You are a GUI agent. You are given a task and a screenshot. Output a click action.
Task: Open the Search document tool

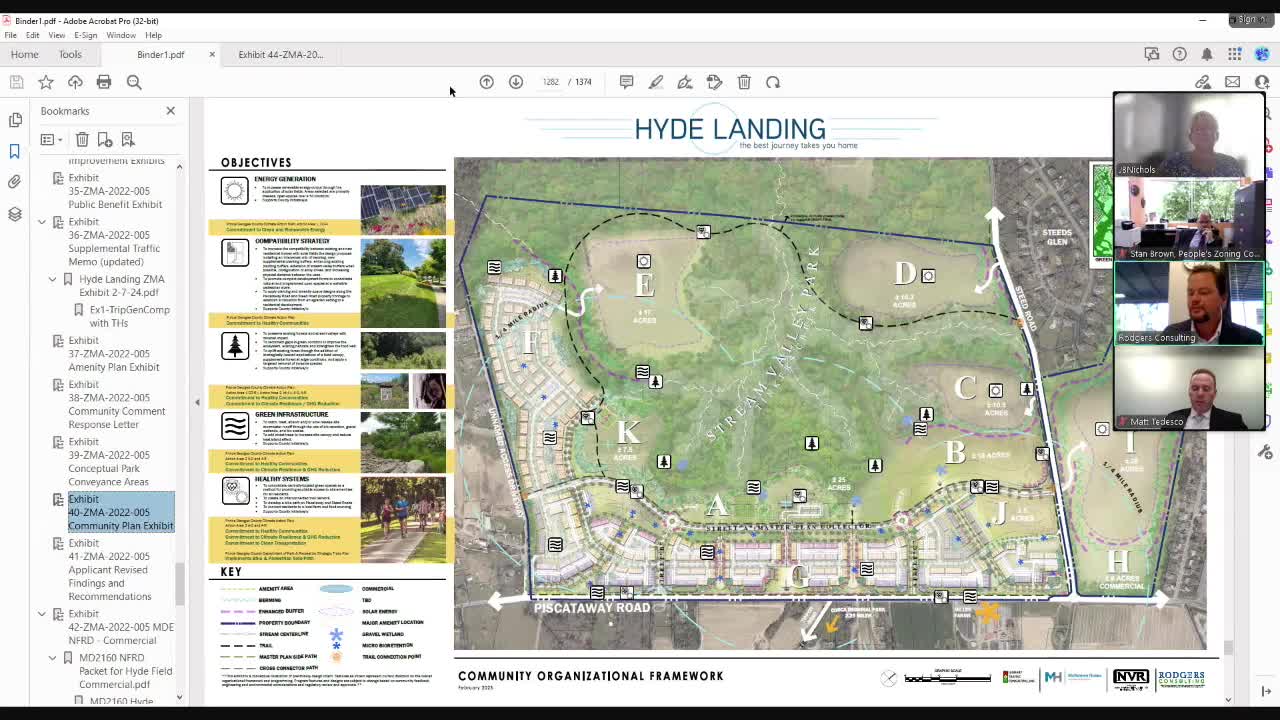coord(134,82)
